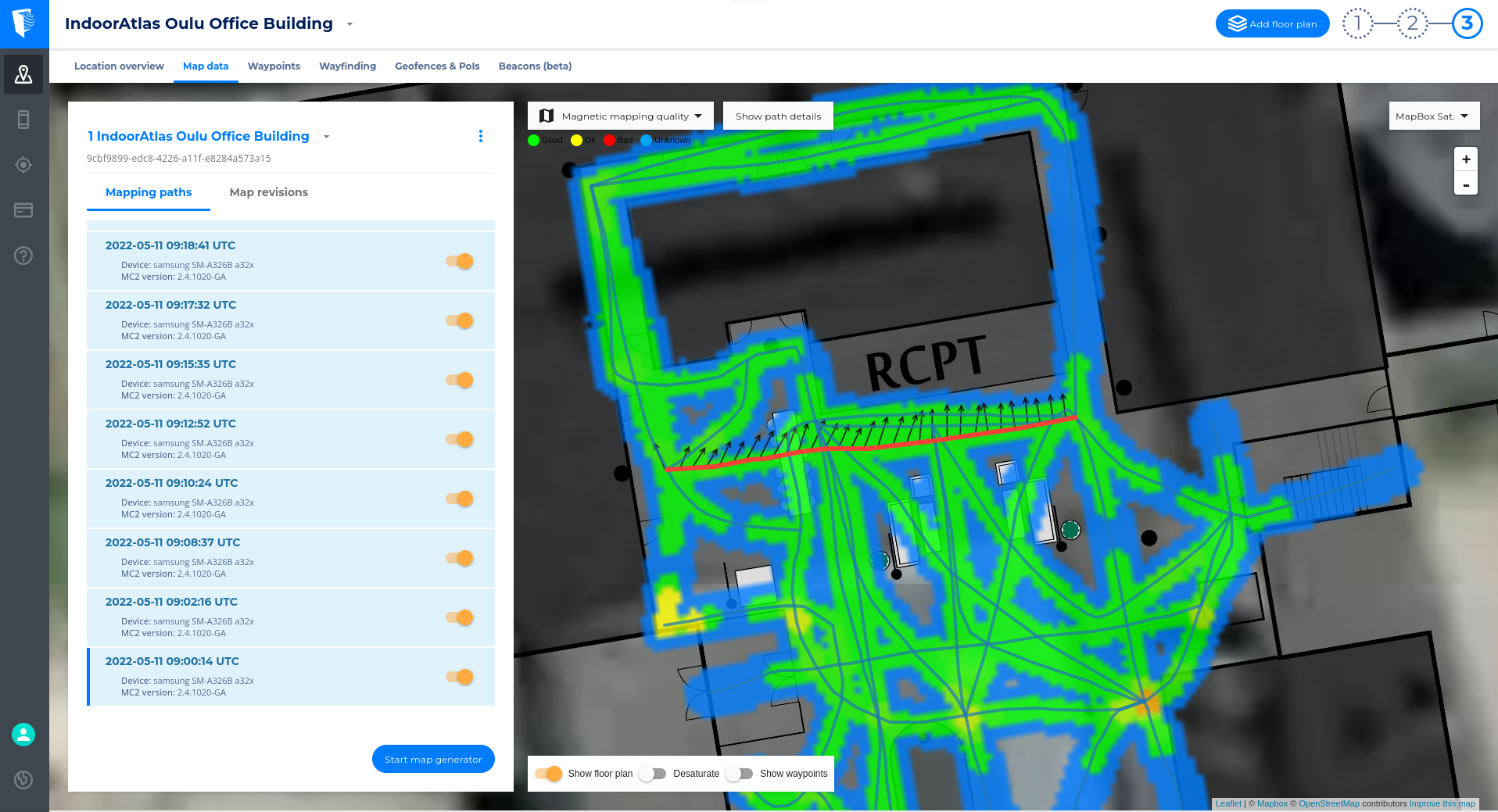1498x812 pixels.
Task: Open the three-dot floor plan options menu
Action: click(481, 136)
